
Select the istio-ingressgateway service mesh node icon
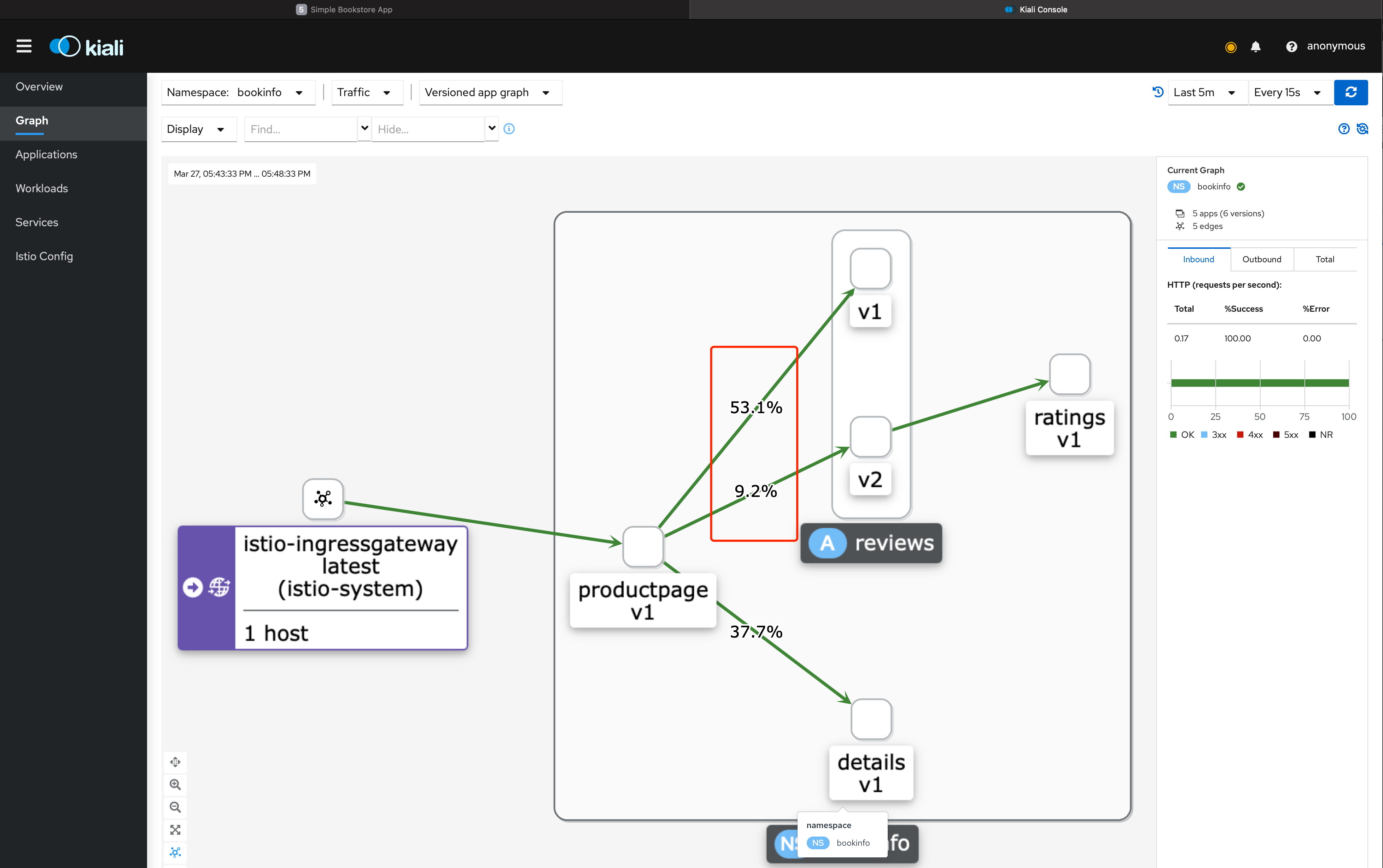pos(323,498)
